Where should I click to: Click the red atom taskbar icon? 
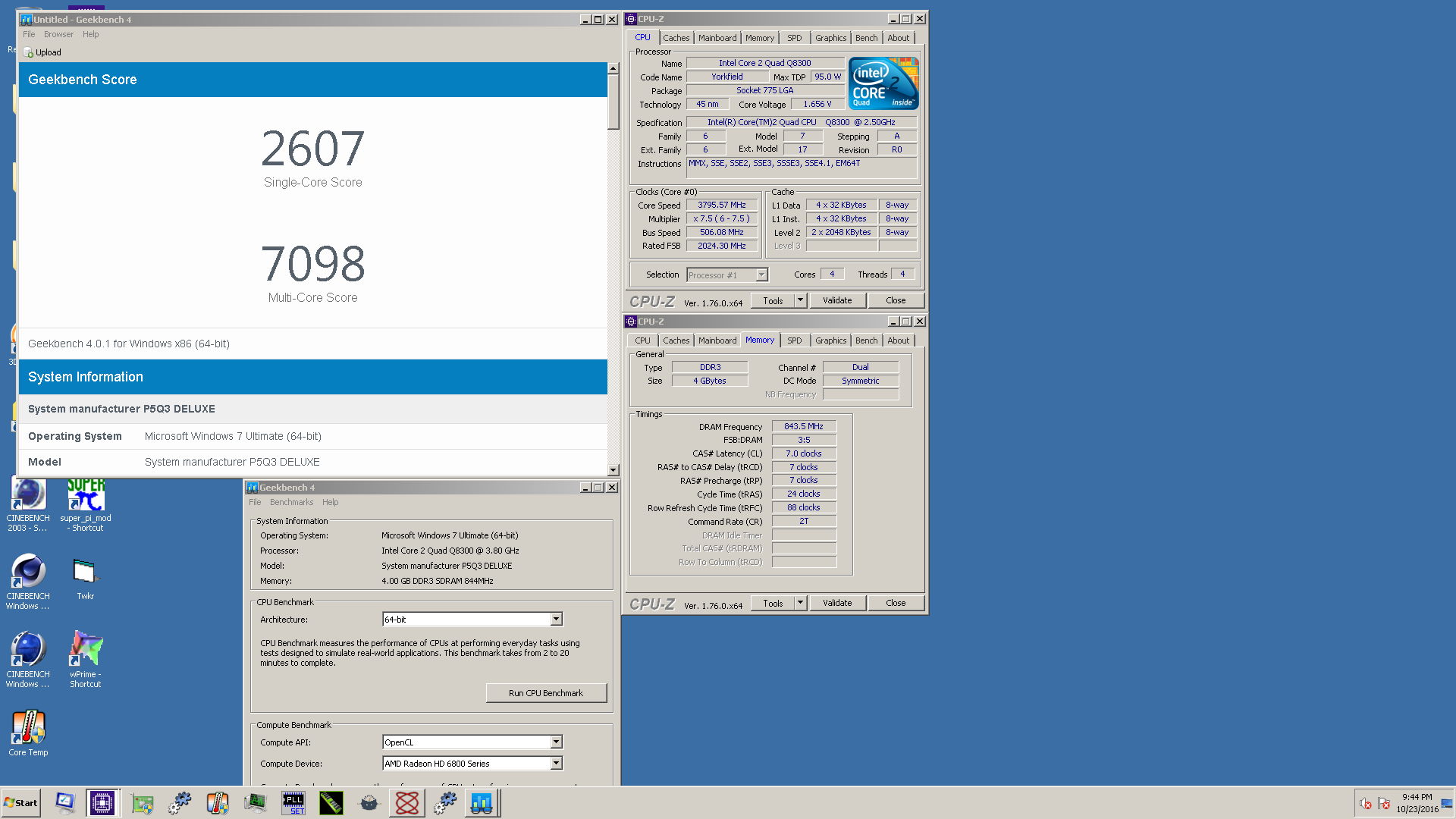click(407, 802)
